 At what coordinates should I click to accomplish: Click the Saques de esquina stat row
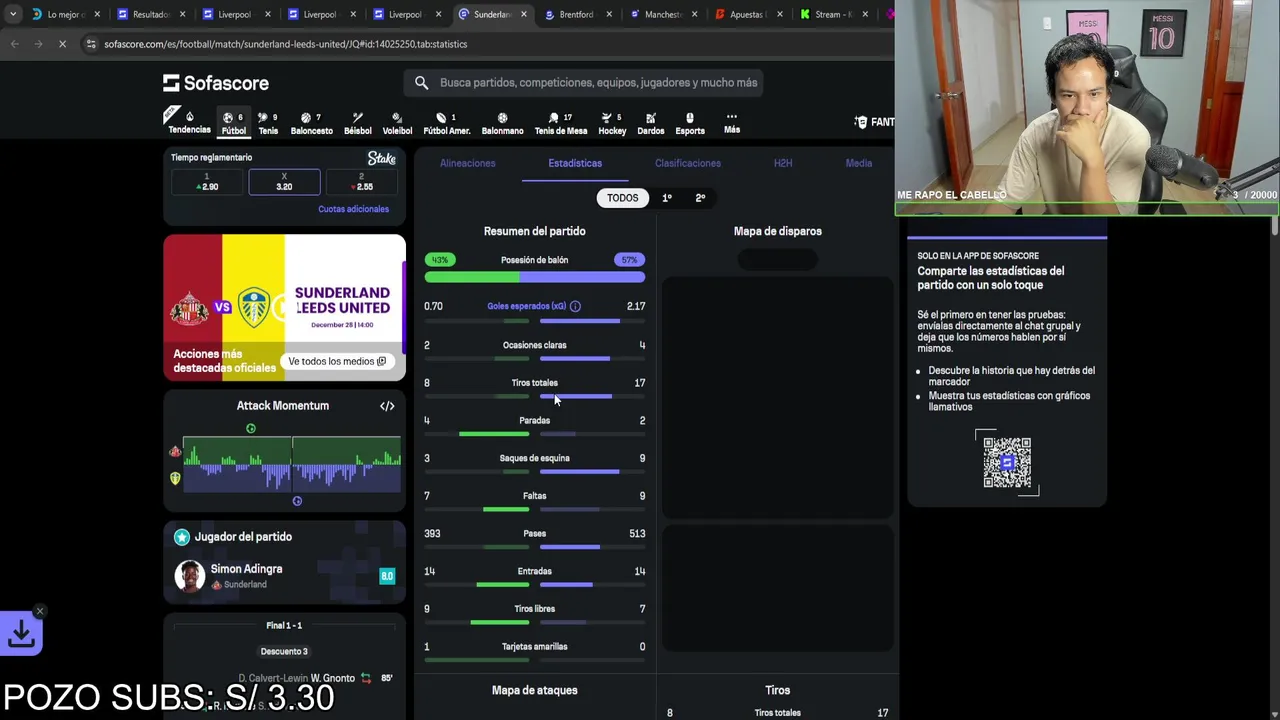point(534,464)
